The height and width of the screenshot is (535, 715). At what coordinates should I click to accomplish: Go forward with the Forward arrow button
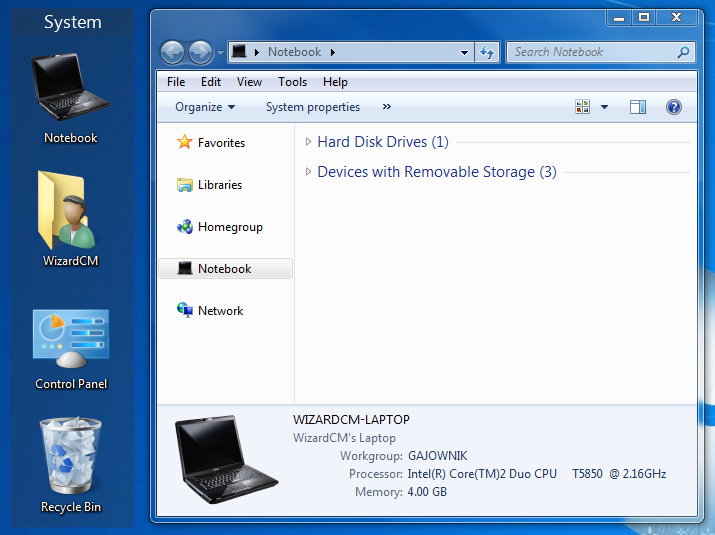tap(201, 52)
